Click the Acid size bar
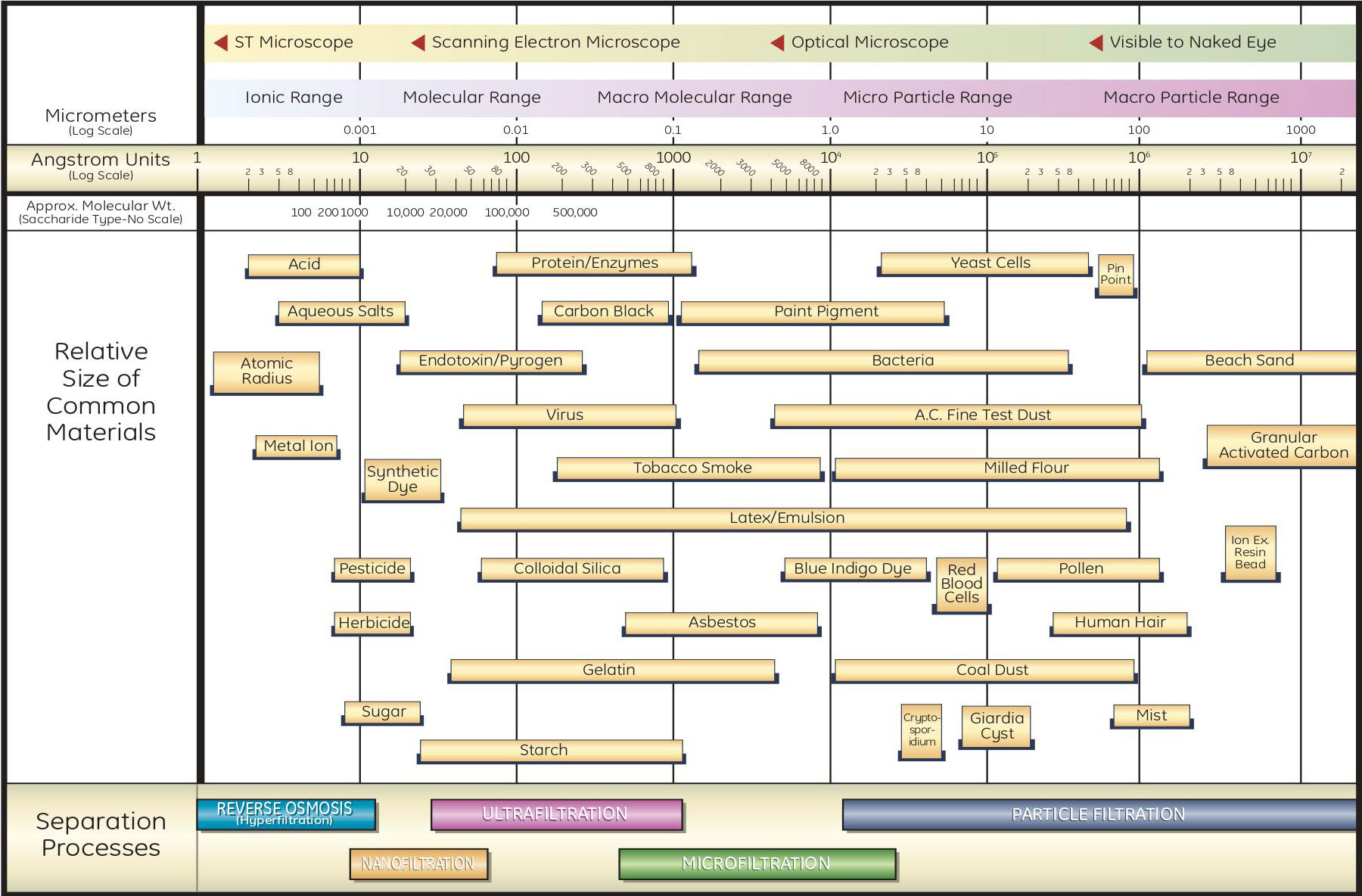Viewport: 1362px width, 896px height. (303, 265)
